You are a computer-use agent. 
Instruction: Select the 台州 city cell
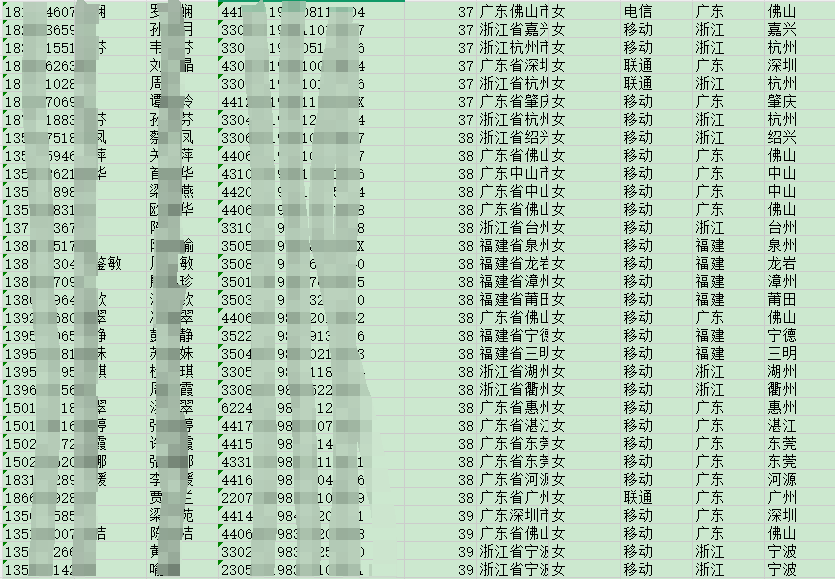(782, 228)
